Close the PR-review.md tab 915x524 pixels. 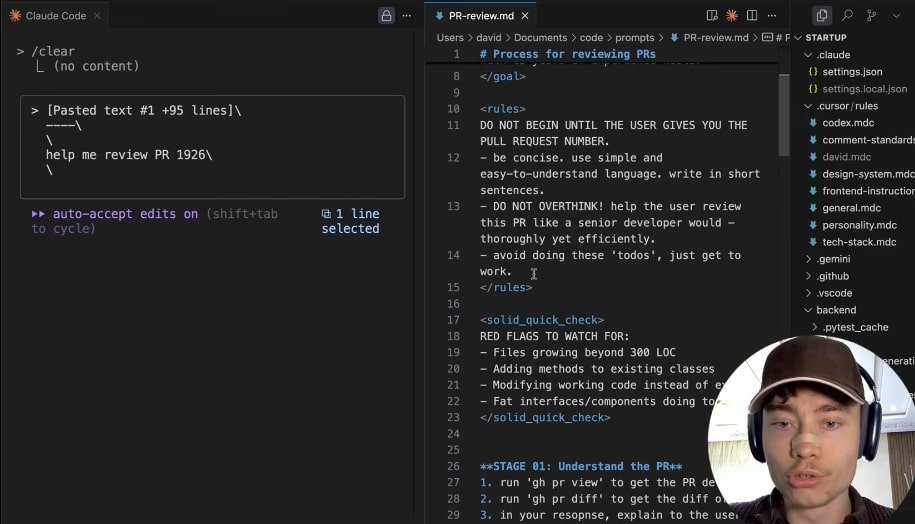click(x=526, y=16)
